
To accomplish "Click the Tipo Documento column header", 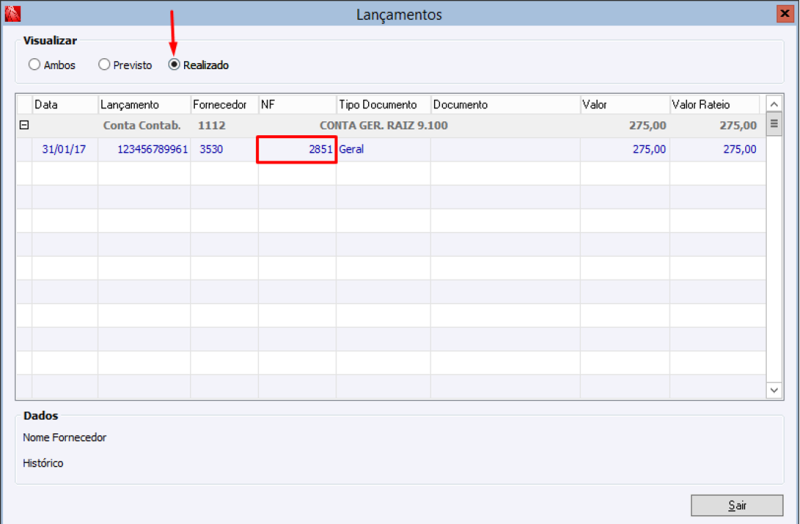I will tap(384, 105).
